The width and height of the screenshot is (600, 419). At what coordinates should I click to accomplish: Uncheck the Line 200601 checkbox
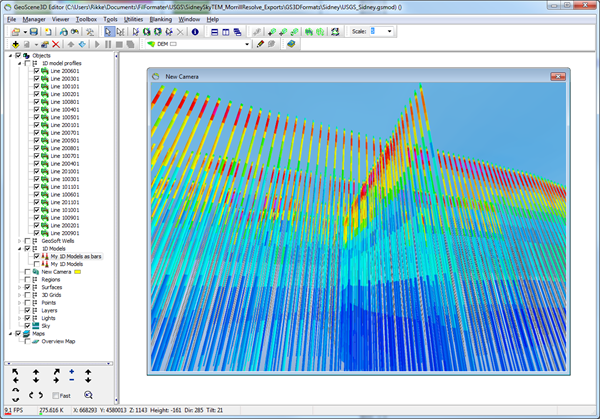36,71
